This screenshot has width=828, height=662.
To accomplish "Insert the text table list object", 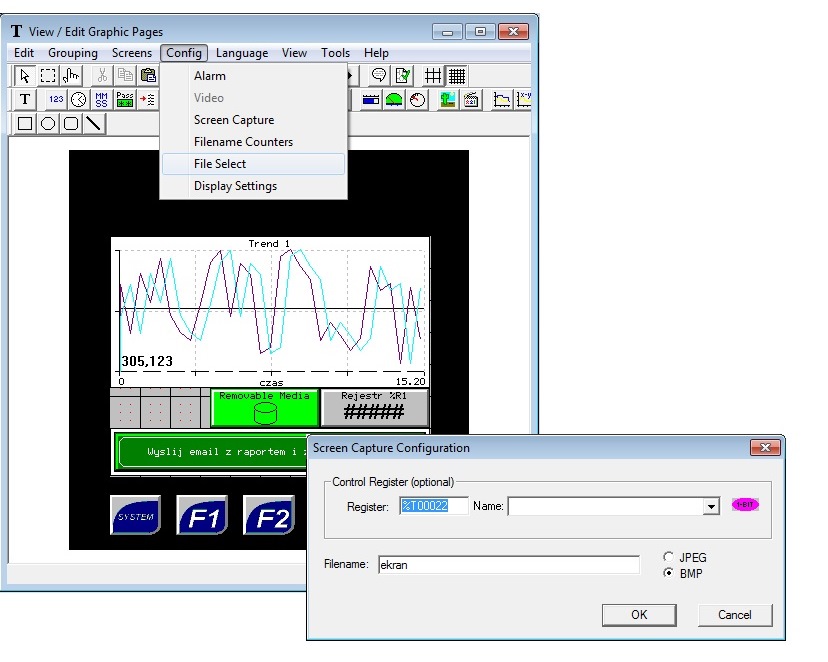I will click(148, 100).
